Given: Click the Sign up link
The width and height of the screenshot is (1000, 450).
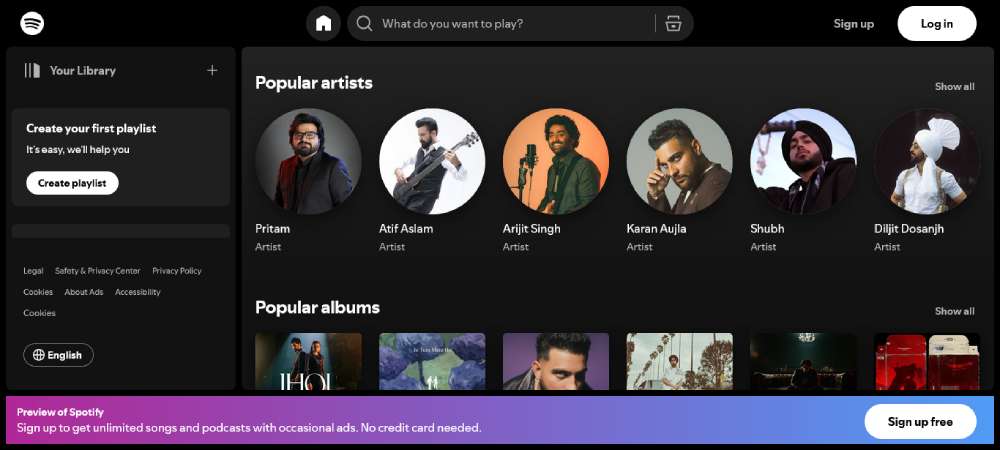Looking at the screenshot, I should 853,24.
